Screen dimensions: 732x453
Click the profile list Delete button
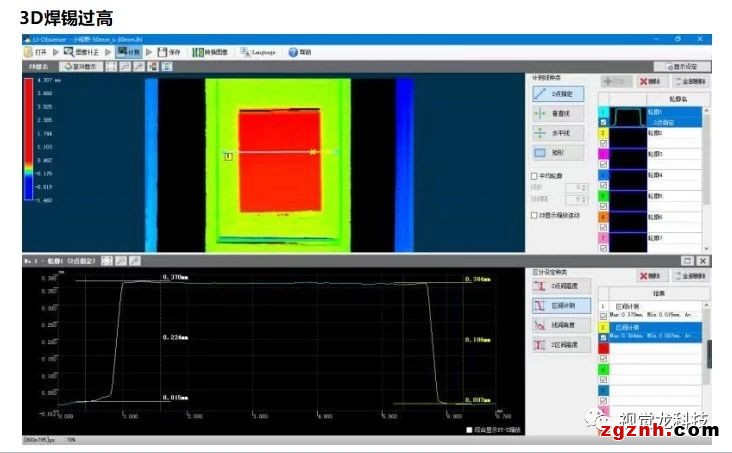click(x=650, y=80)
